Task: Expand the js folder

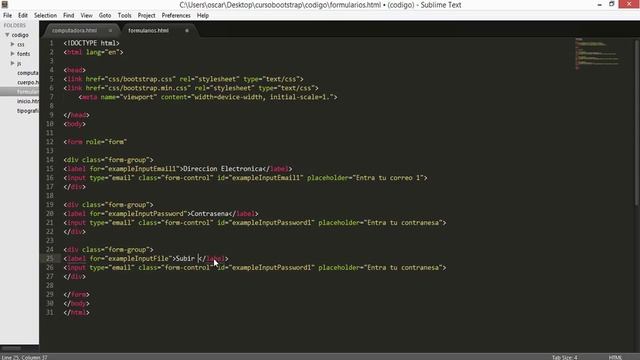Action: [x=13, y=63]
